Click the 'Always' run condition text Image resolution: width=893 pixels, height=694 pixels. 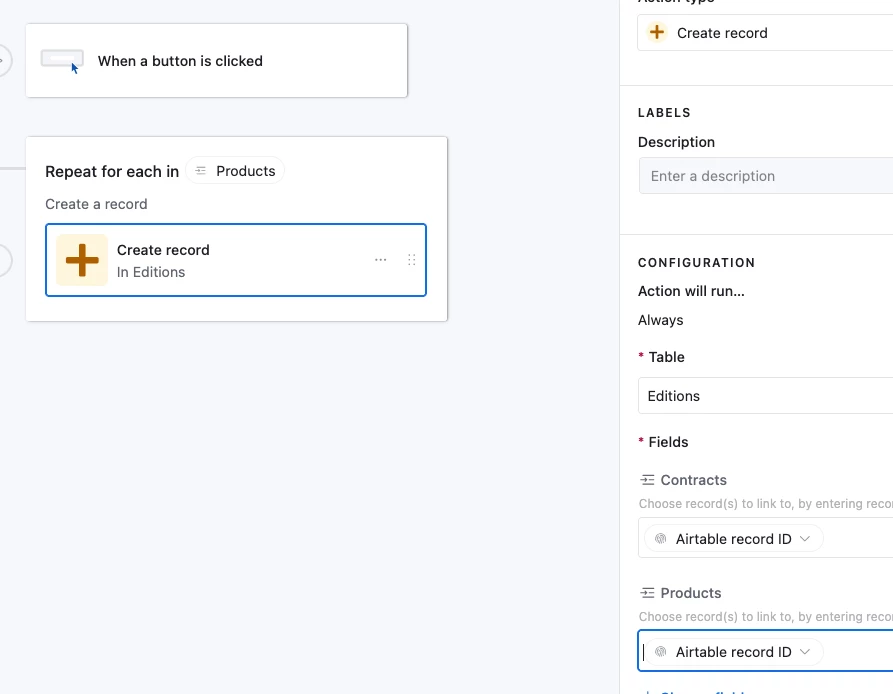[x=661, y=320]
